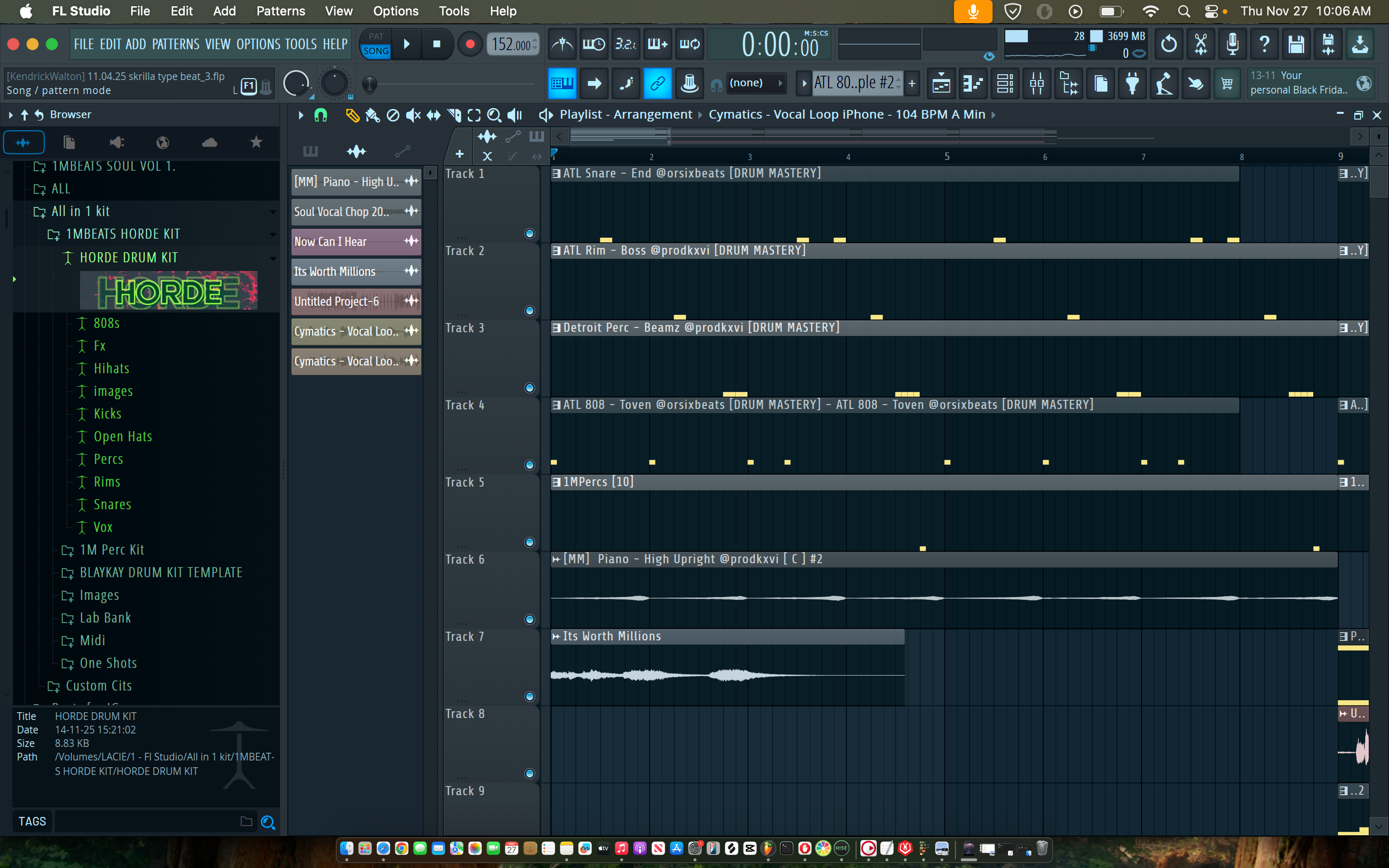Open the plugin picker plug icon
Viewport: 1389px width, 868px height.
pyautogui.click(x=1132, y=84)
